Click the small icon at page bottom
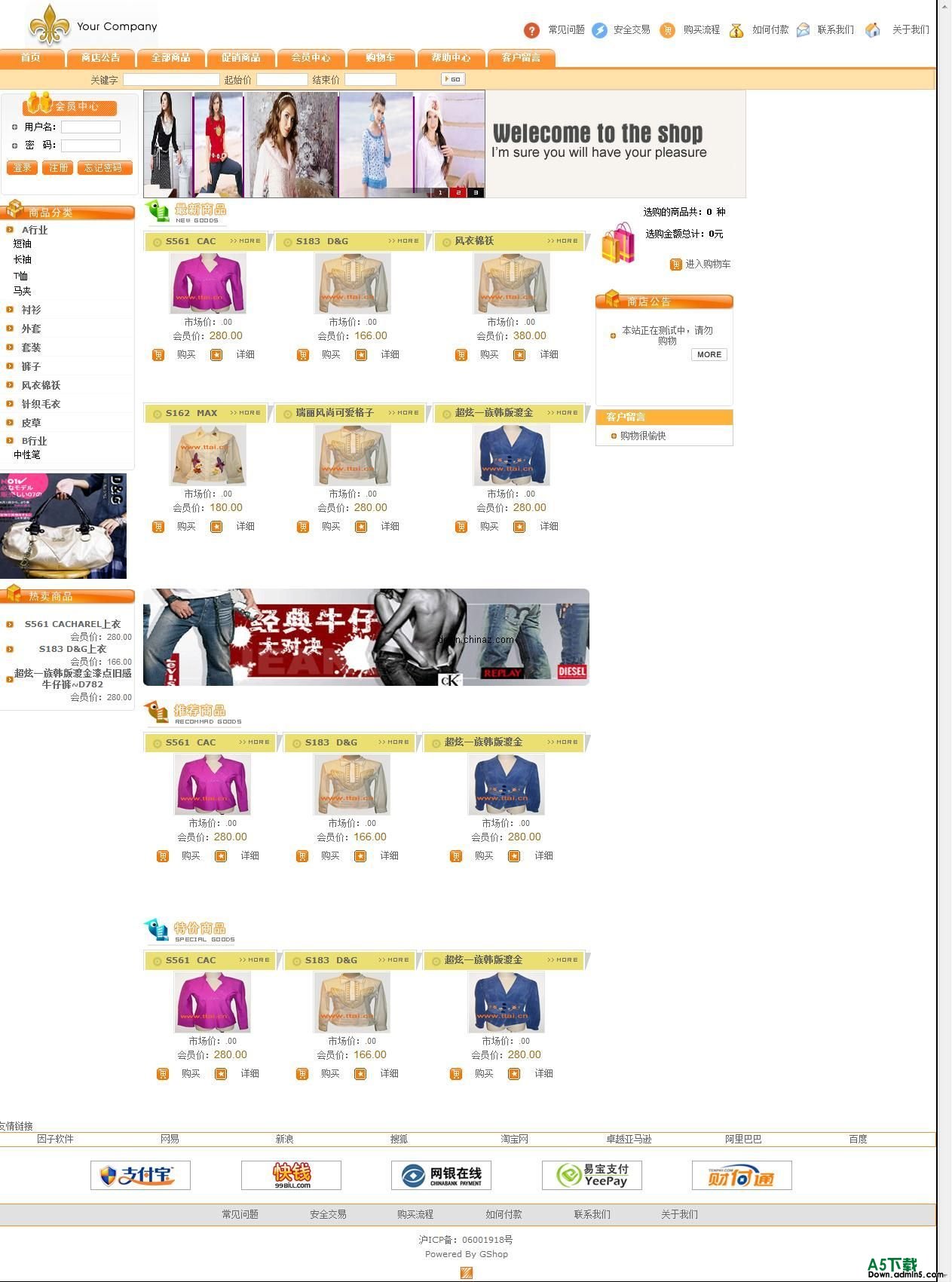The height and width of the screenshot is (1282, 952). pyautogui.click(x=467, y=1273)
